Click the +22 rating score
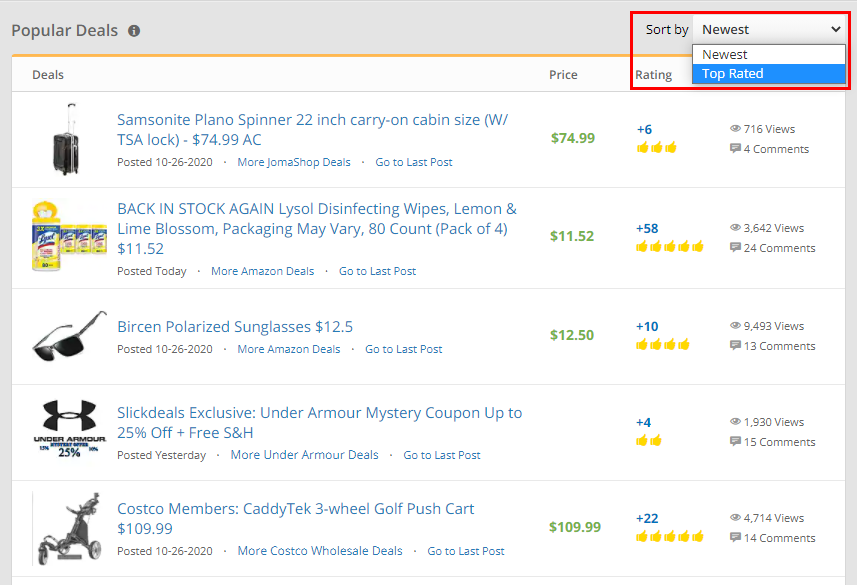The image size is (857, 585). pyautogui.click(x=647, y=518)
